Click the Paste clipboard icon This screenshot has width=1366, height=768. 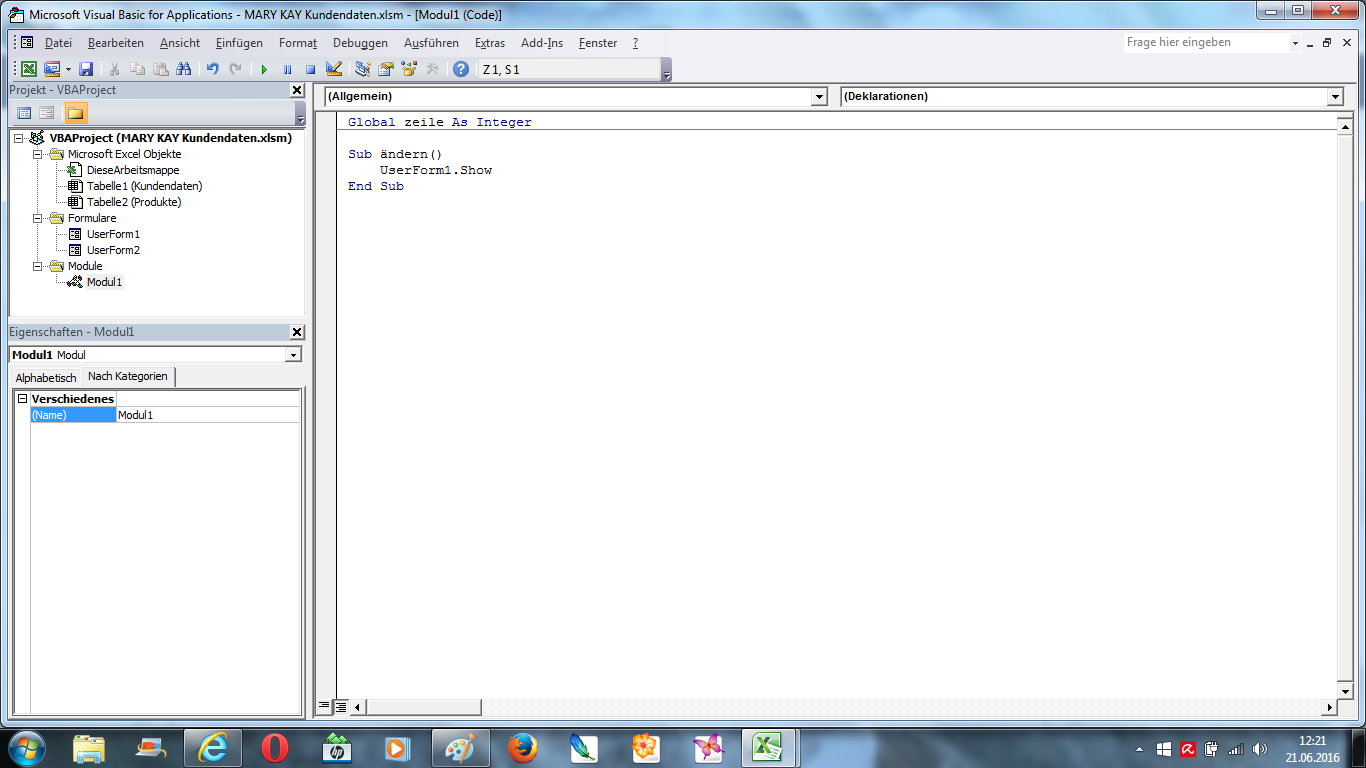[x=160, y=69]
